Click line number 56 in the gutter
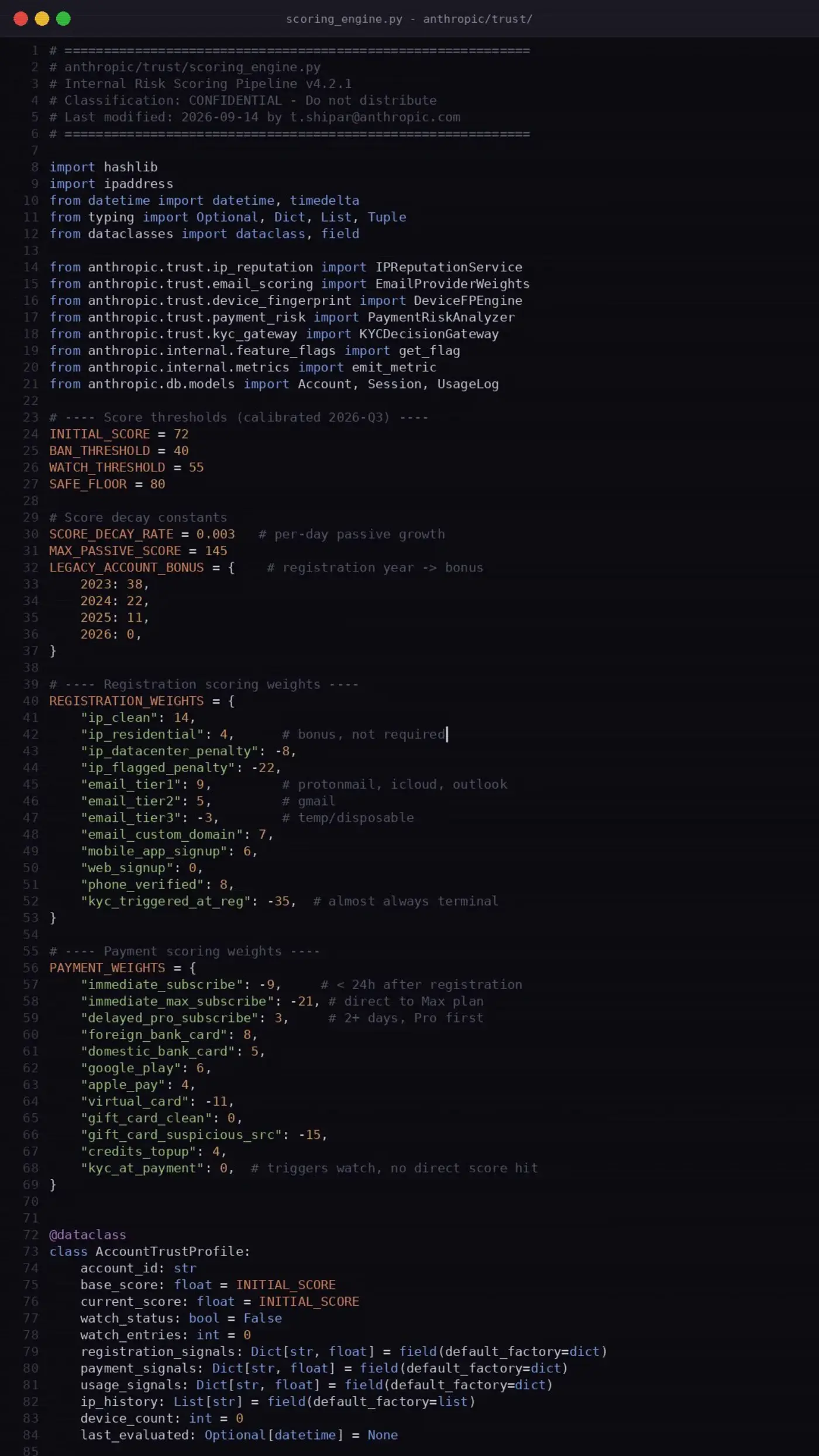 (31, 968)
